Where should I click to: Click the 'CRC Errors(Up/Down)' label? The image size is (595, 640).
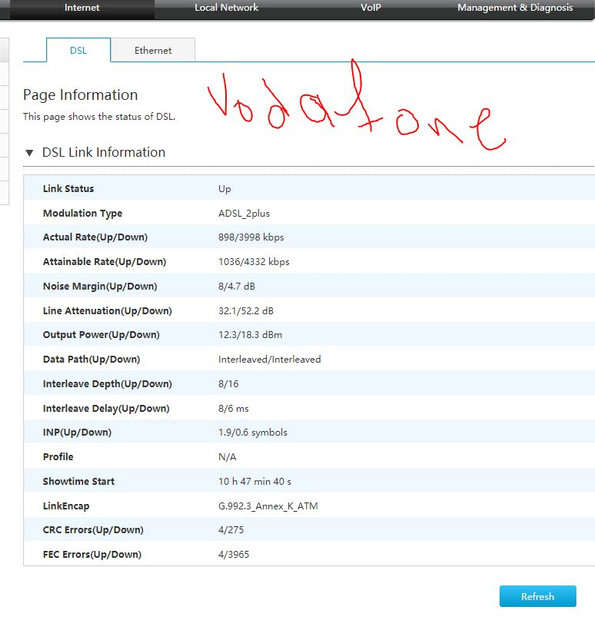point(93,530)
